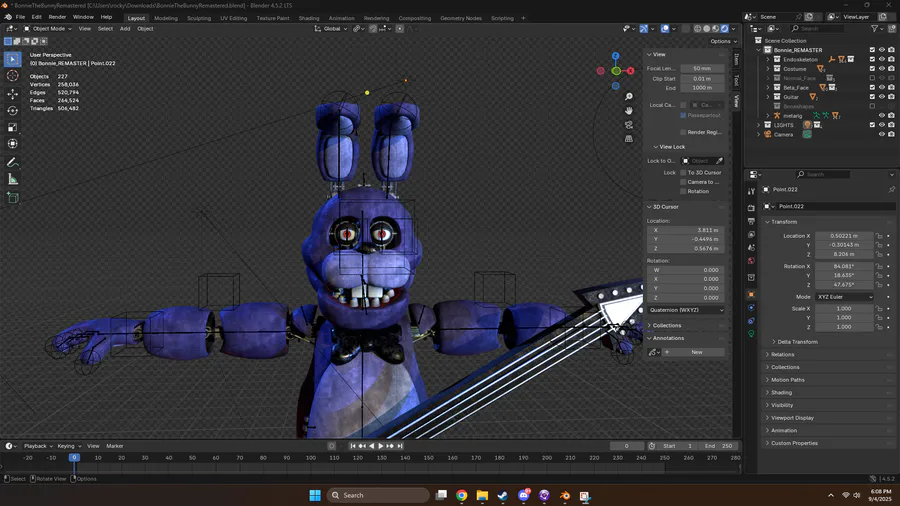Viewport: 900px width, 506px height.
Task: Open the Item sidebar tab
Action: pyautogui.click(x=736, y=59)
